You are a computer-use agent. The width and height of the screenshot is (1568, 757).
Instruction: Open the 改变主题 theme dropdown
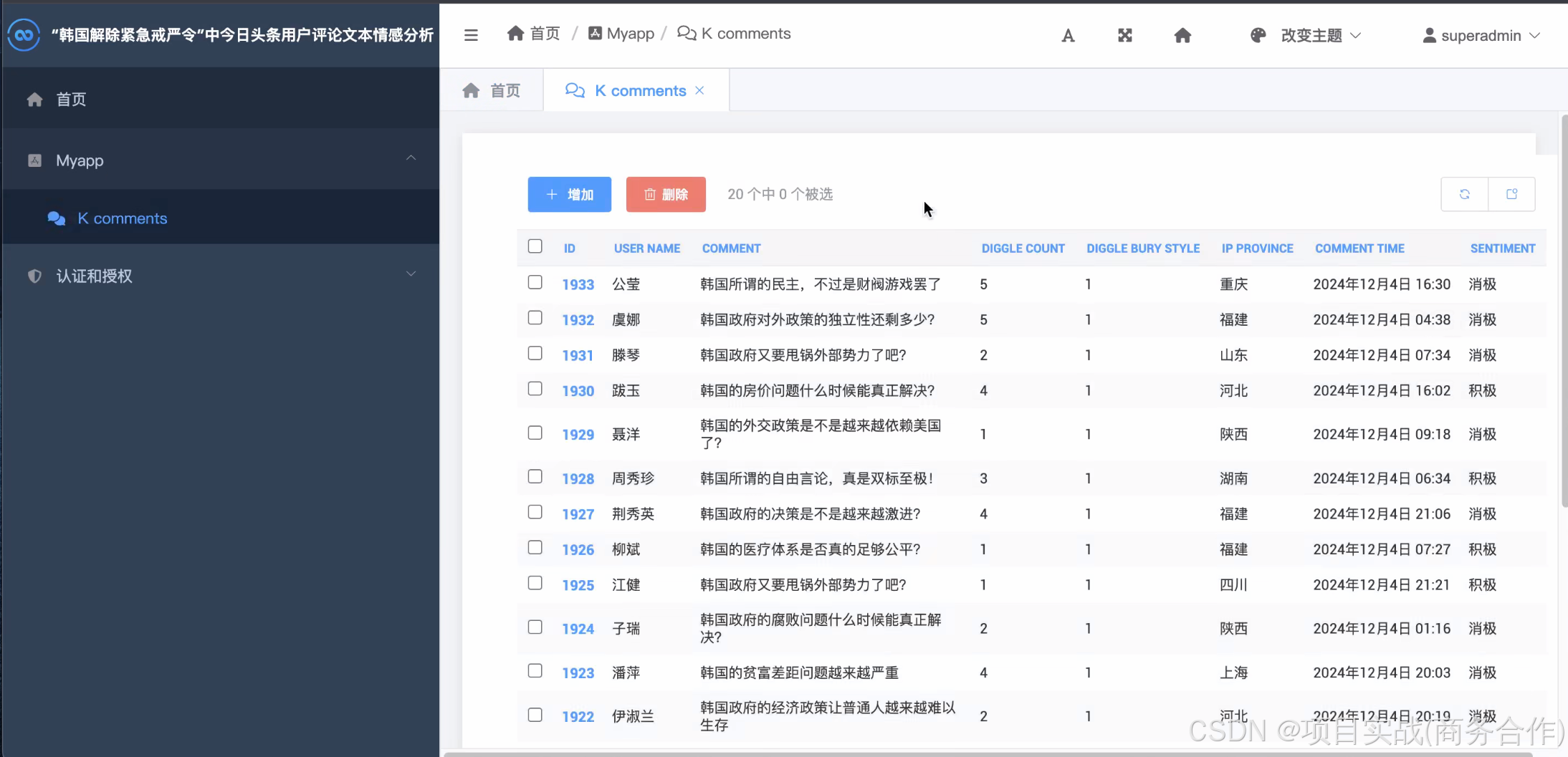[1306, 36]
